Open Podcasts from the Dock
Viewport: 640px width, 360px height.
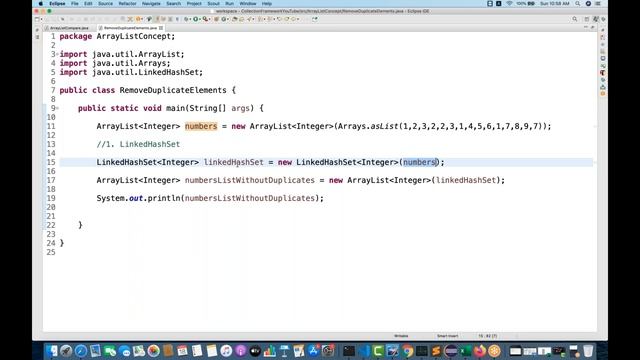pyautogui.click(x=241, y=351)
